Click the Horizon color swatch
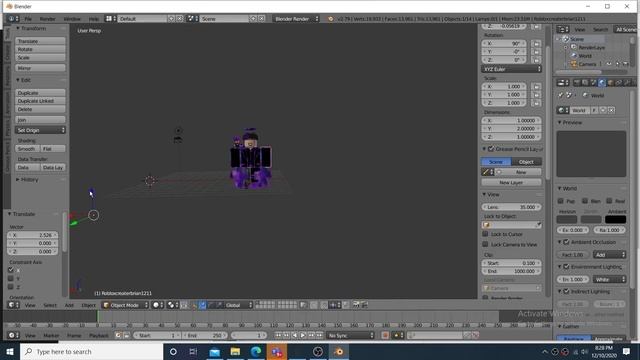The image size is (640, 360). point(567,220)
